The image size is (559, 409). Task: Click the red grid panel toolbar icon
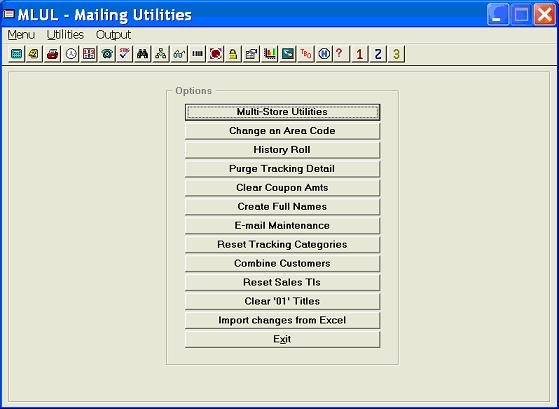pyautogui.click(x=89, y=54)
